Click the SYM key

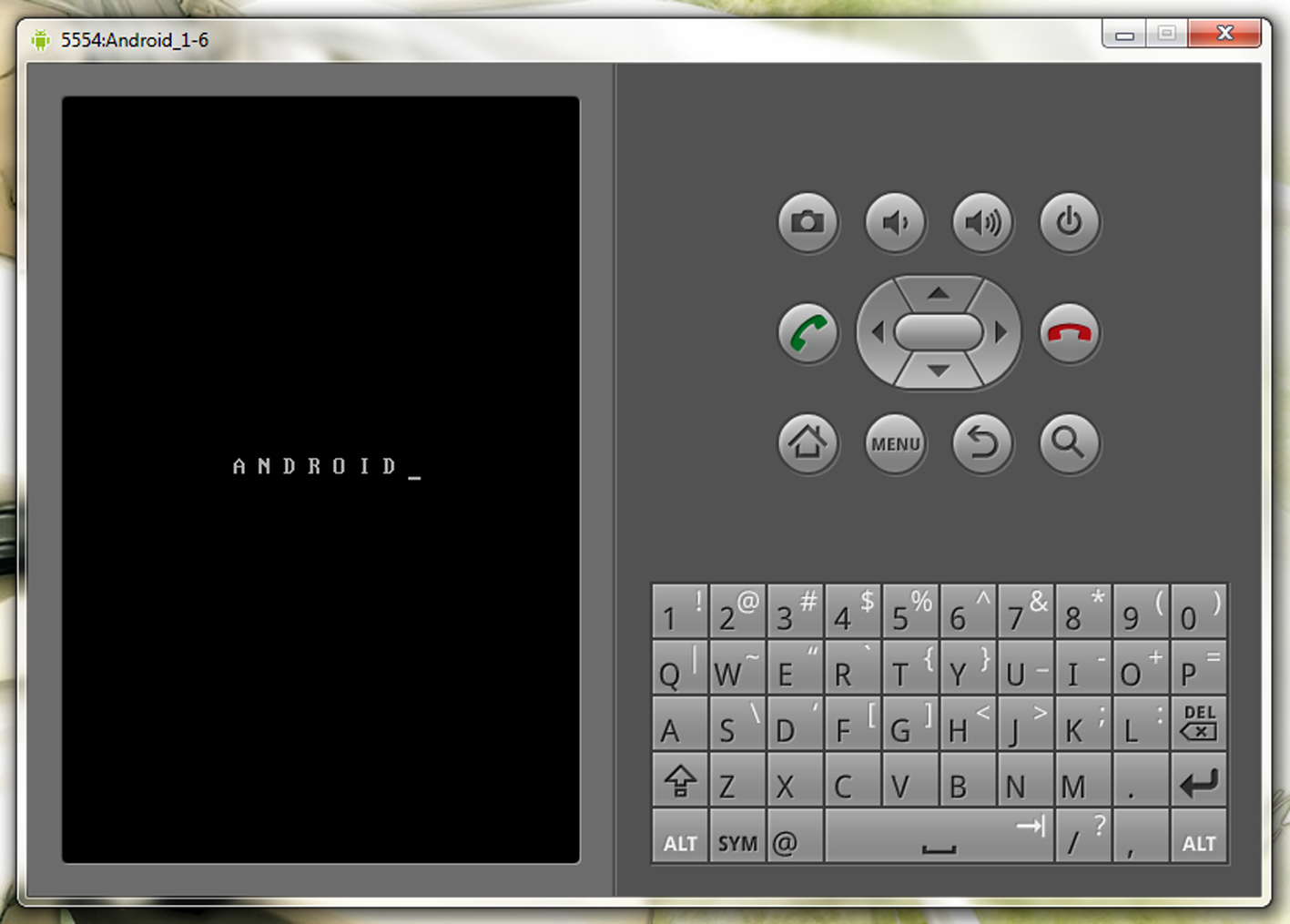[737, 836]
